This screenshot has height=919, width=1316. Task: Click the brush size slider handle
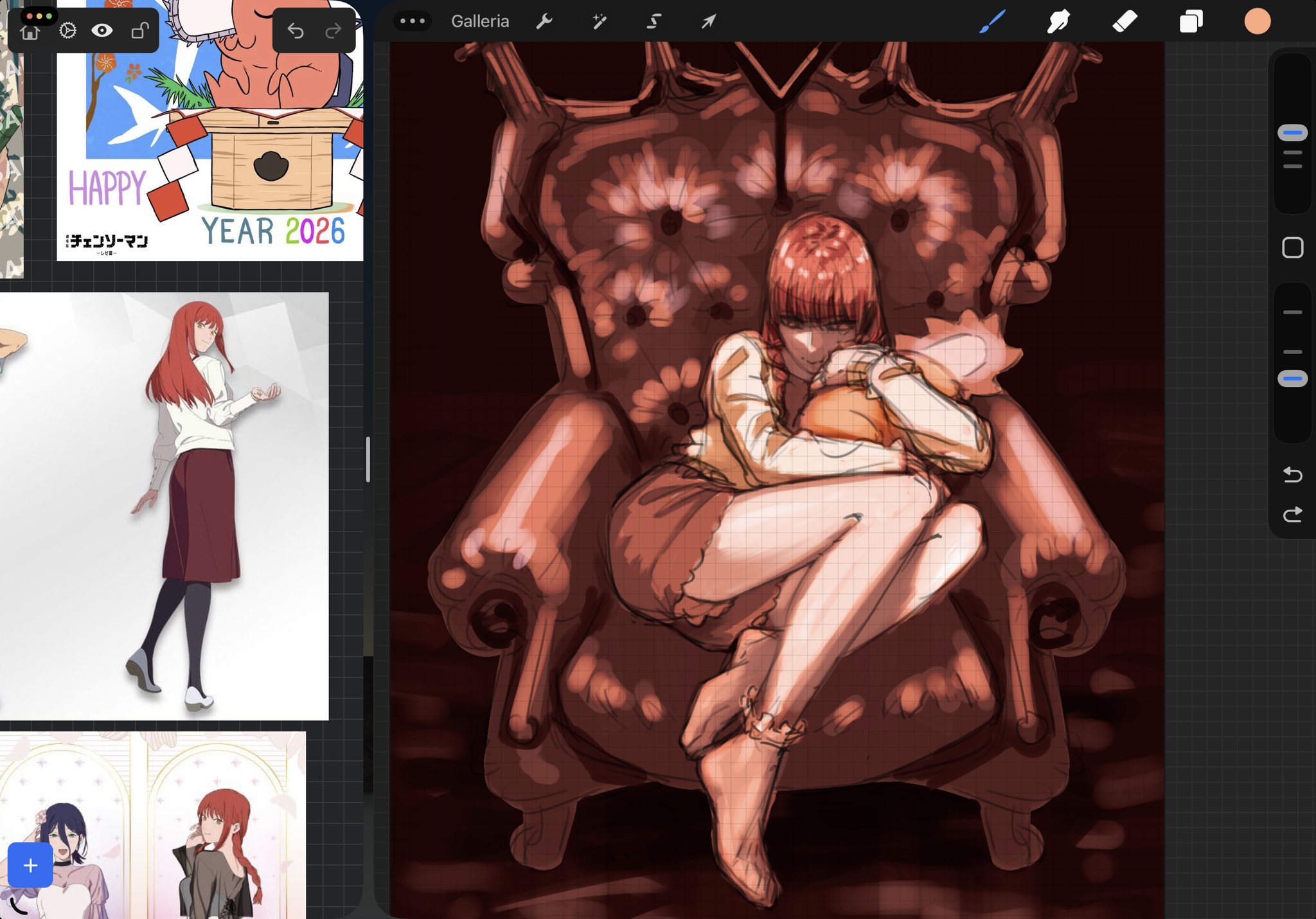pyautogui.click(x=1292, y=133)
